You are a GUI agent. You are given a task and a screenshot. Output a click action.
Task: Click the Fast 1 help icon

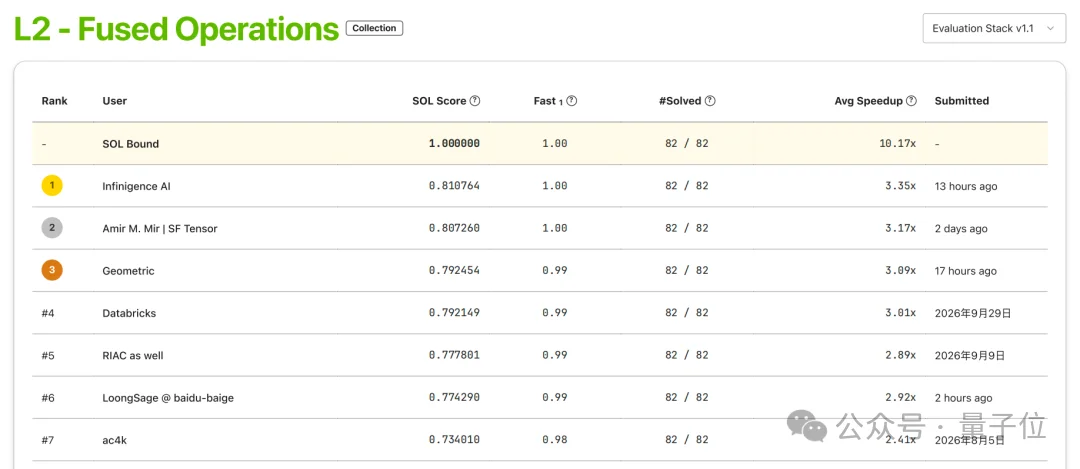tap(572, 101)
